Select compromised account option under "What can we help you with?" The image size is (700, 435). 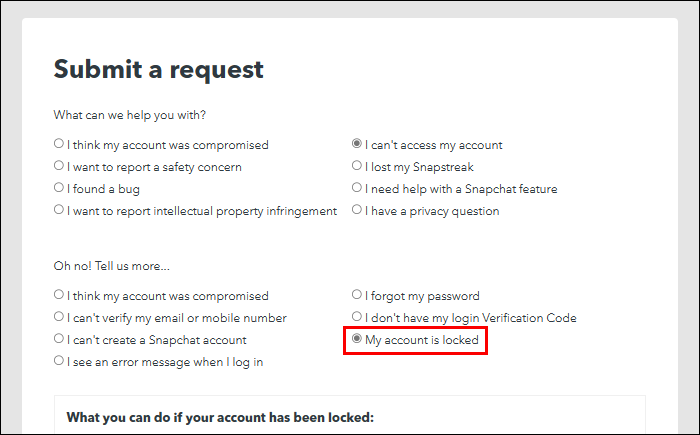[x=59, y=144]
